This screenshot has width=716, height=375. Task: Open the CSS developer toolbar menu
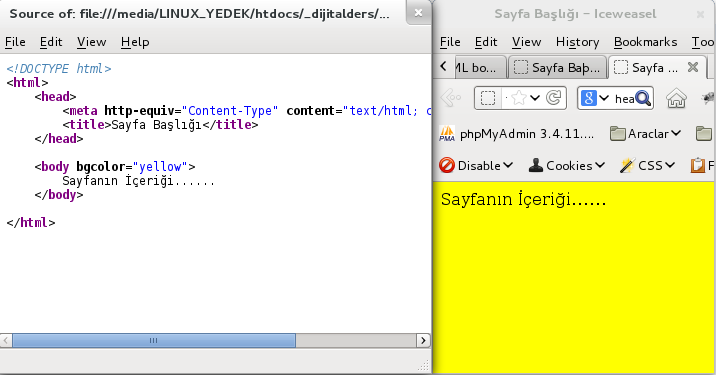click(647, 165)
